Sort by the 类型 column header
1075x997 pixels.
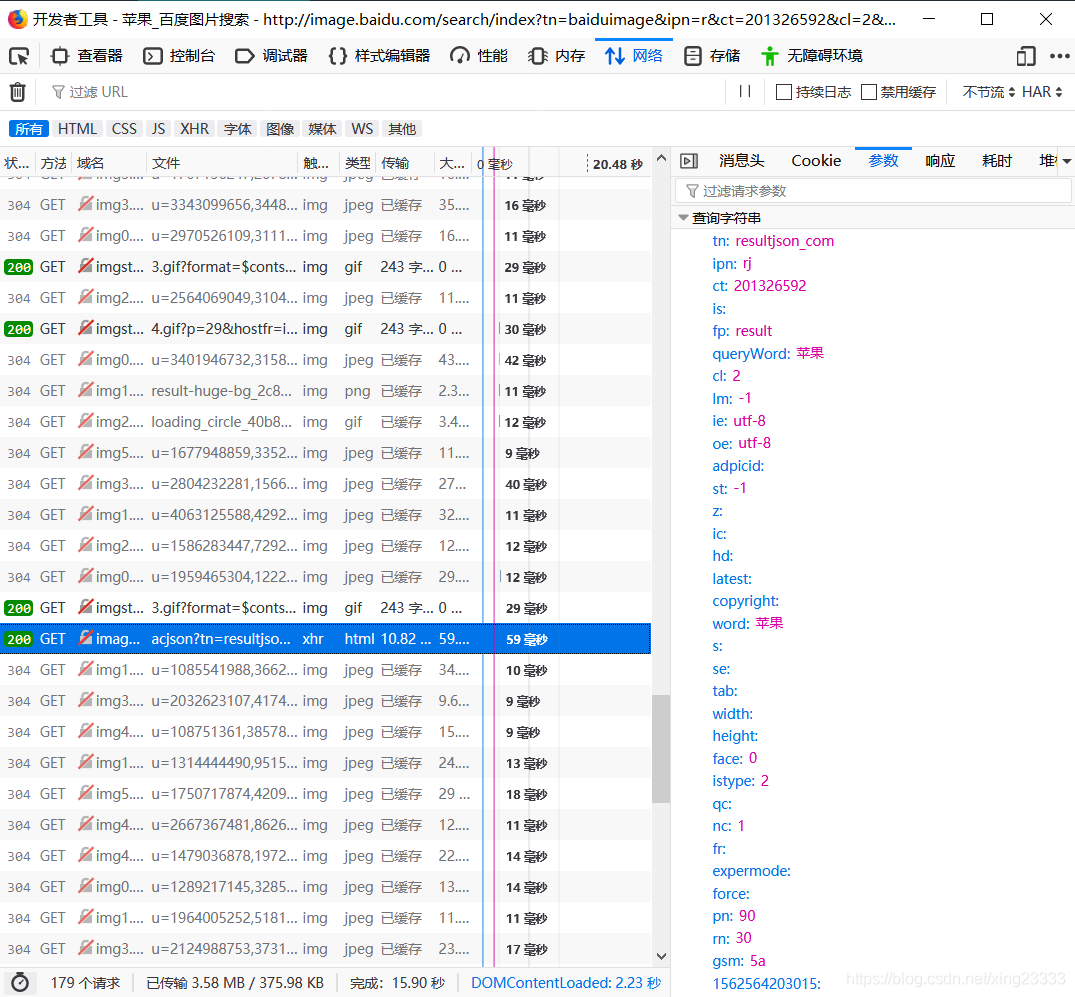[357, 163]
